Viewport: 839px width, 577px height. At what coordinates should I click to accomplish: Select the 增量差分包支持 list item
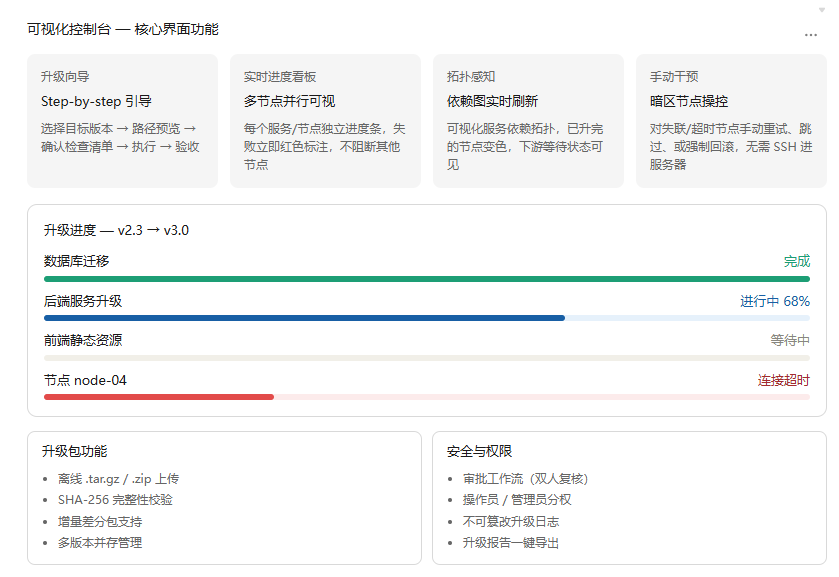pos(100,521)
